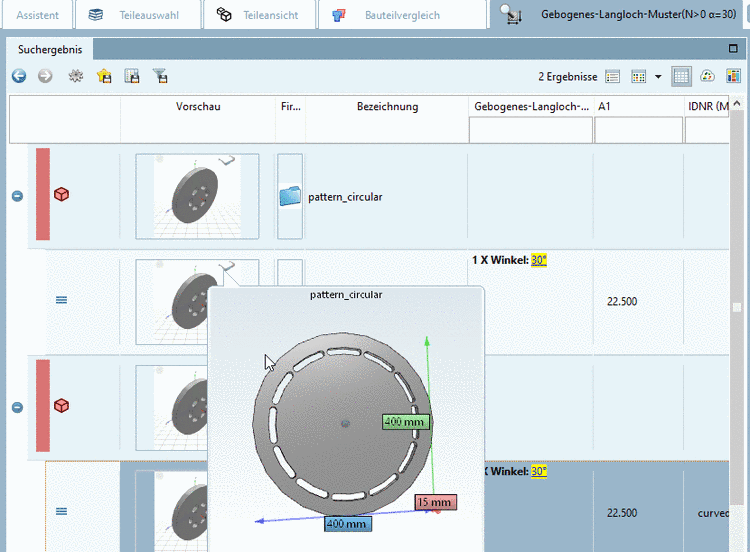
Task: Open the view mode dropdown arrow
Action: point(658,77)
